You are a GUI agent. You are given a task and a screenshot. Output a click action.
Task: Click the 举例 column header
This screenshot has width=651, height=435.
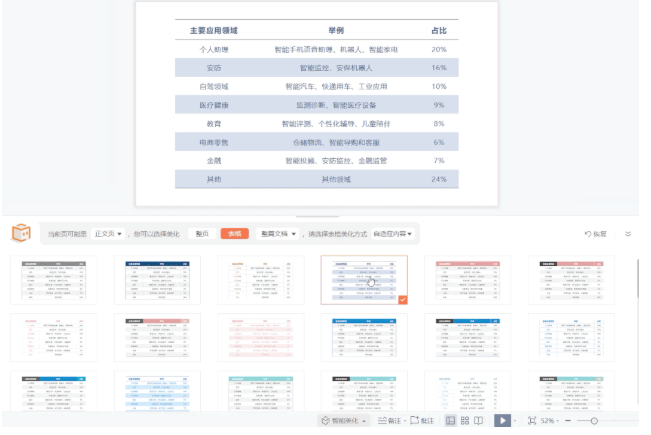tap(336, 30)
